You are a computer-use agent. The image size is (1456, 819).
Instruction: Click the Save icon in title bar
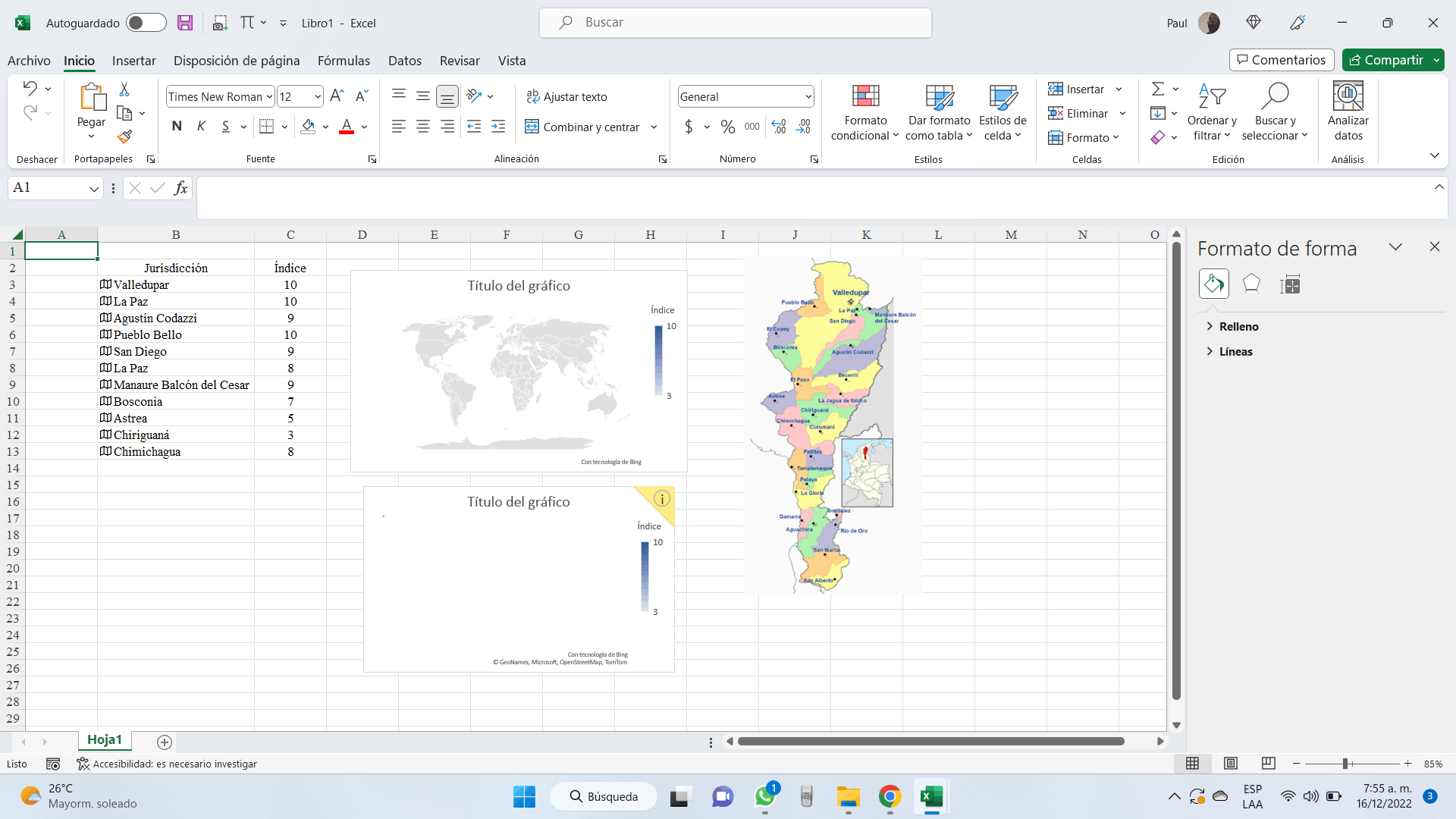click(x=185, y=23)
